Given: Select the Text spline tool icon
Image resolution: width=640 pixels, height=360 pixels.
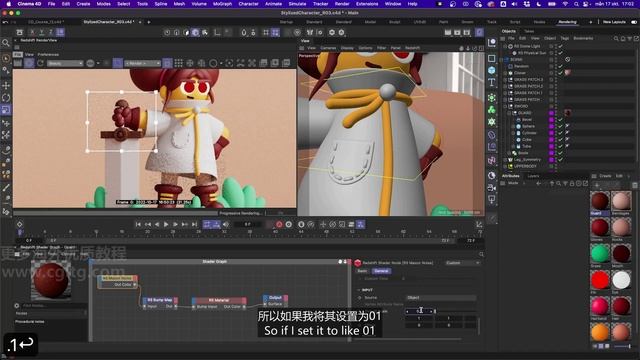Looking at the screenshot, I should pos(491,82).
